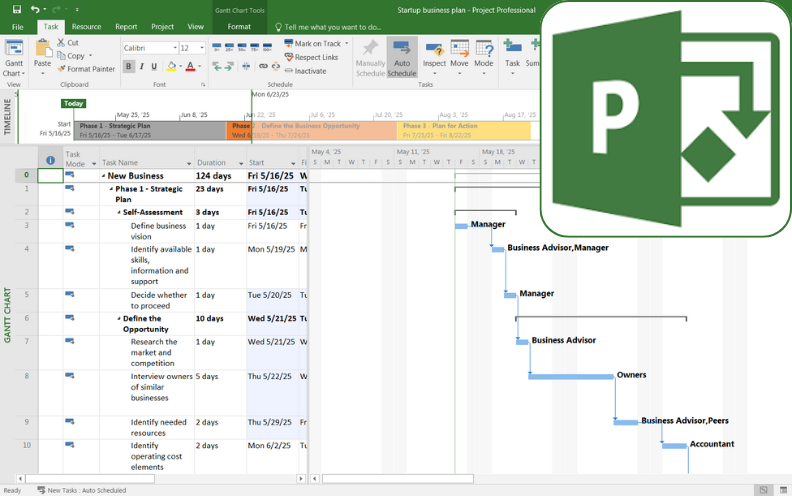Toggle Auto Schedule mode
Screen dimensions: 792x496
tap(402, 48)
